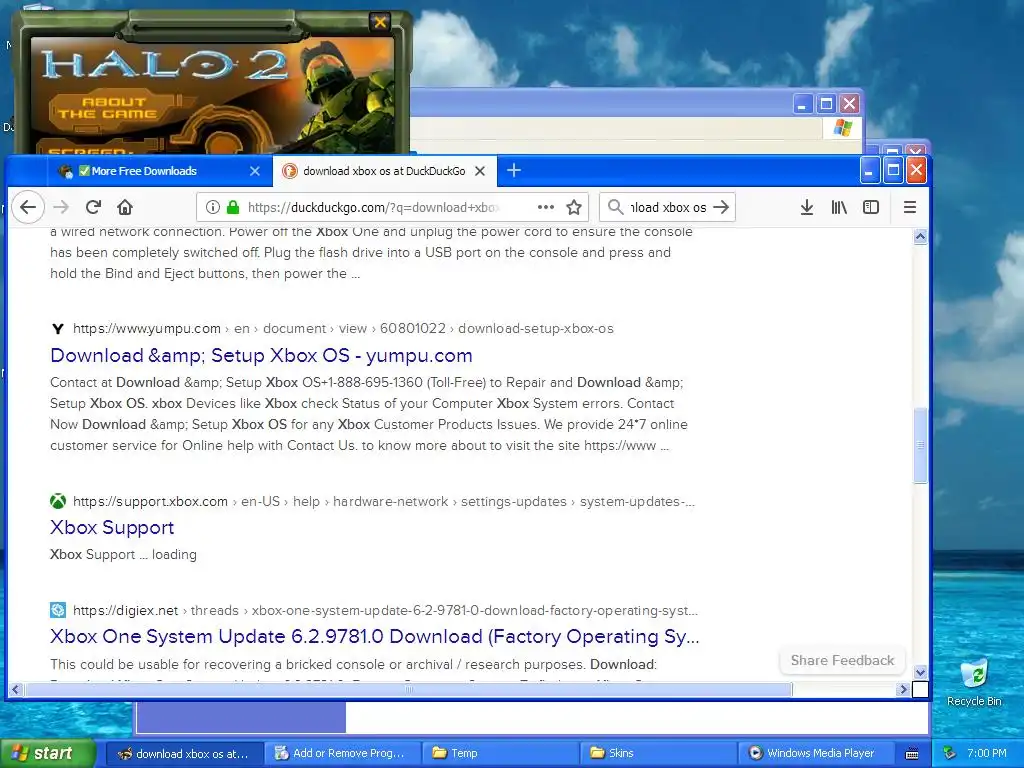Screen dimensions: 1024x768
Task: Select the download xbox os DuckDuckGo tab
Action: pos(384,171)
